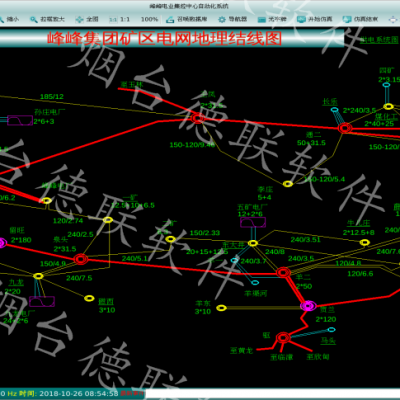The width and height of the screenshot is (400, 400).
Task: Open the underlined 牛儿庄 label
Action: [x=358, y=223]
